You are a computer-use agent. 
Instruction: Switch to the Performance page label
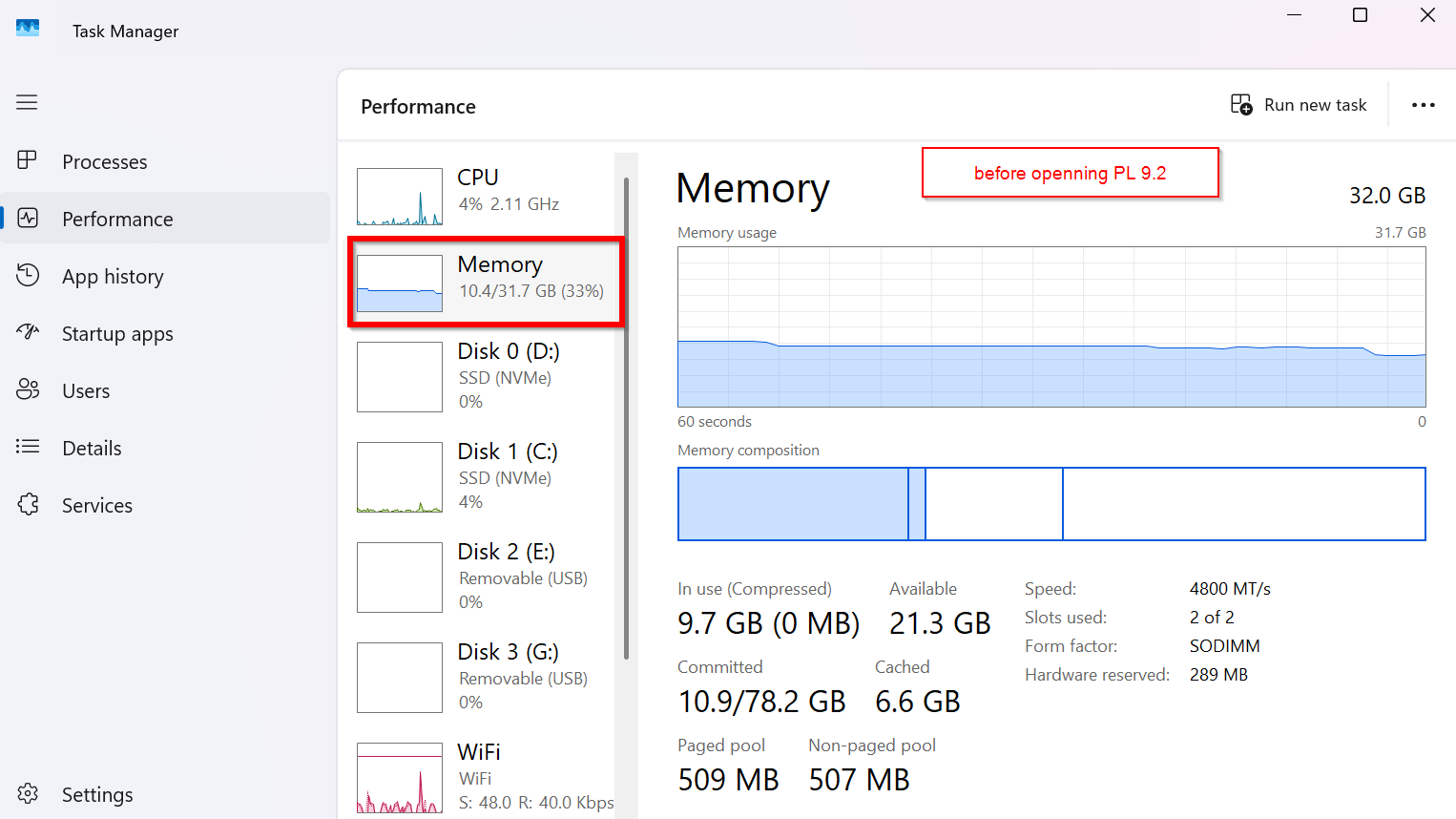117,220
